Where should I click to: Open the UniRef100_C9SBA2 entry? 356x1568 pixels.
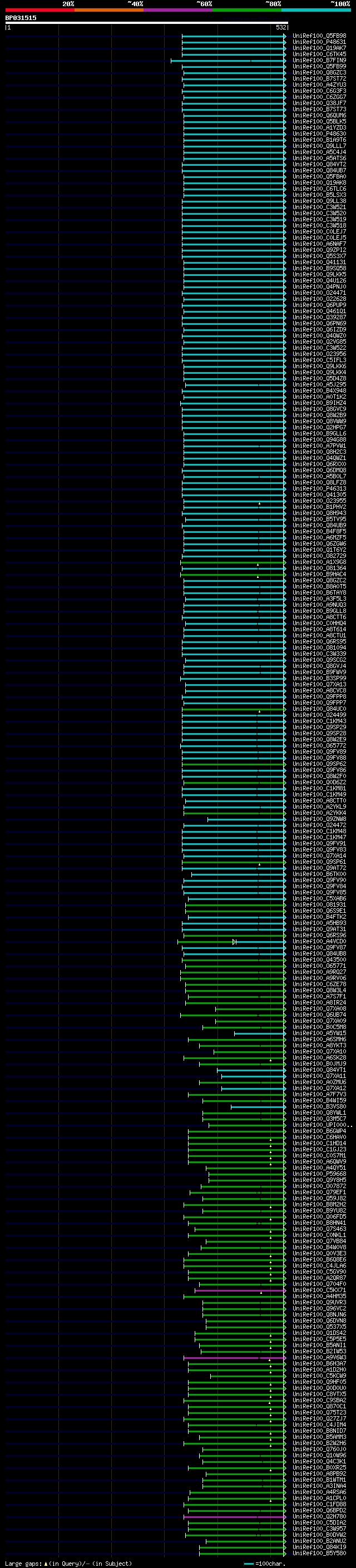319,1400
